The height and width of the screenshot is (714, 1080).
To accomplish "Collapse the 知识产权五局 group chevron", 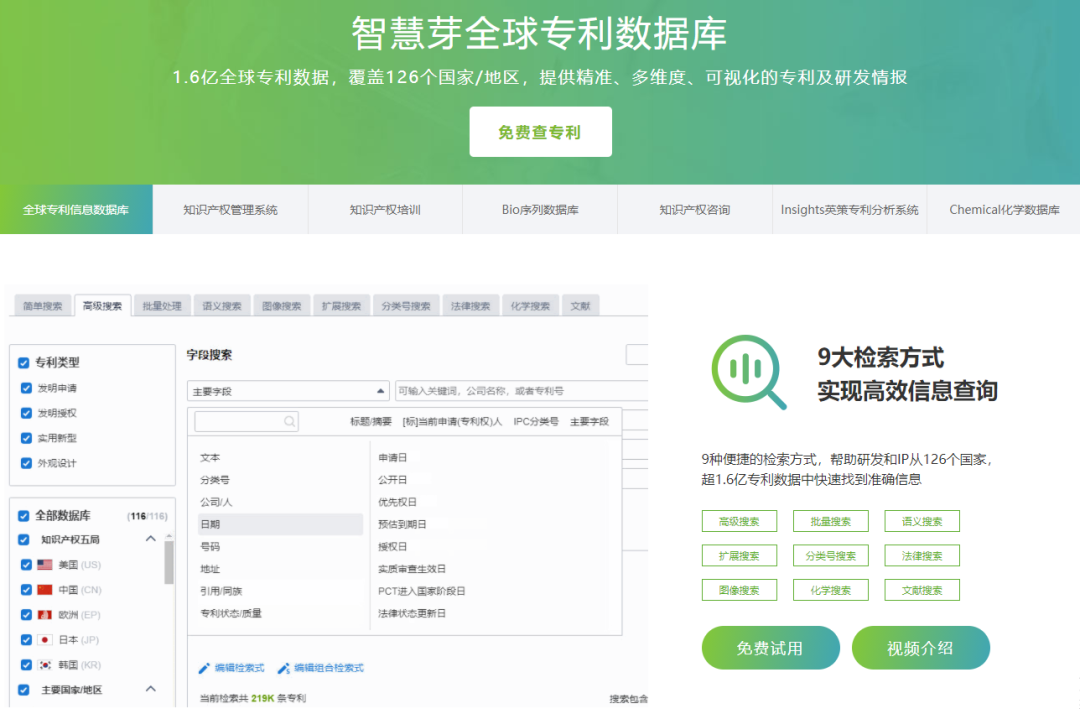I will tap(151, 538).
